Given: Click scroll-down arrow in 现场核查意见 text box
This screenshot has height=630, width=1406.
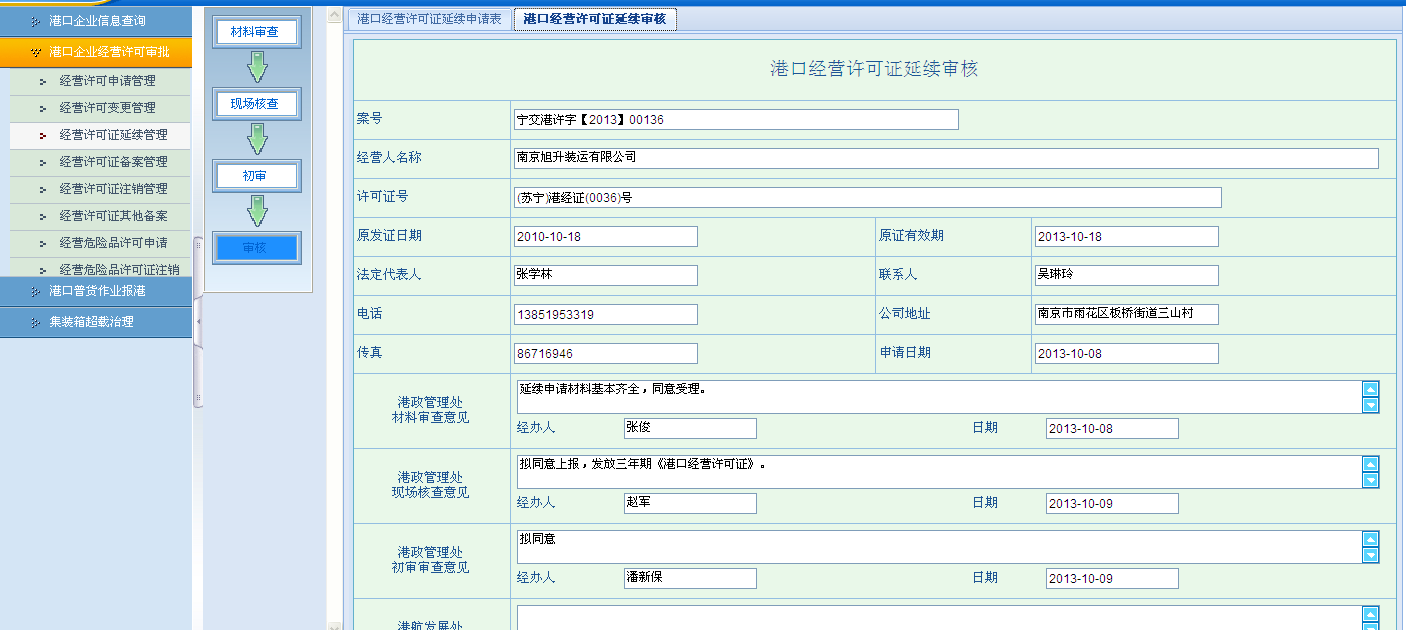Looking at the screenshot, I should click(x=1370, y=480).
